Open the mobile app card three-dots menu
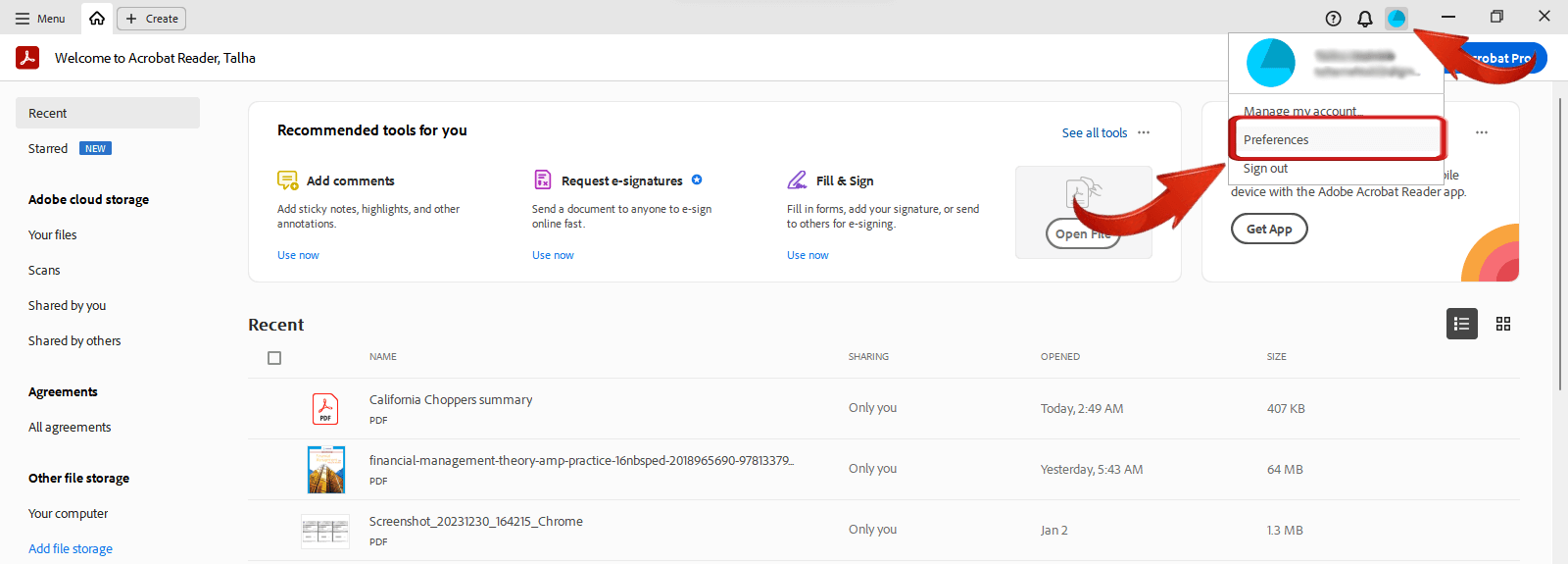 pyautogui.click(x=1482, y=132)
